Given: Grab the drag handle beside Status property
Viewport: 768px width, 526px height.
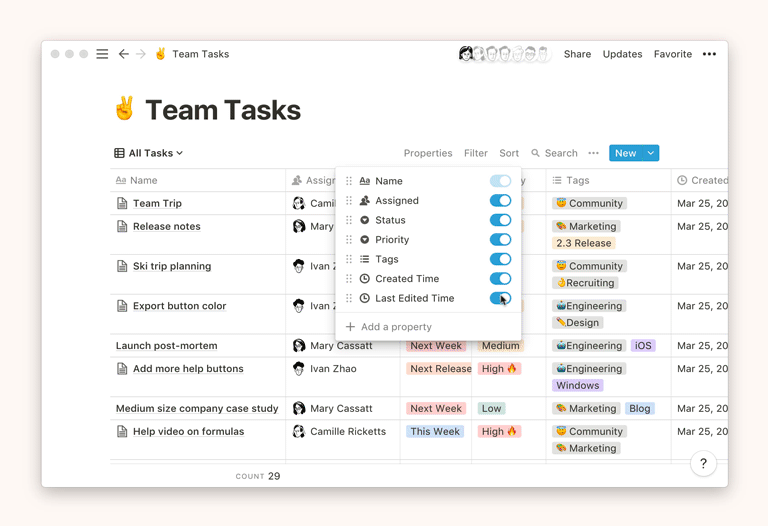Looking at the screenshot, I should (349, 220).
